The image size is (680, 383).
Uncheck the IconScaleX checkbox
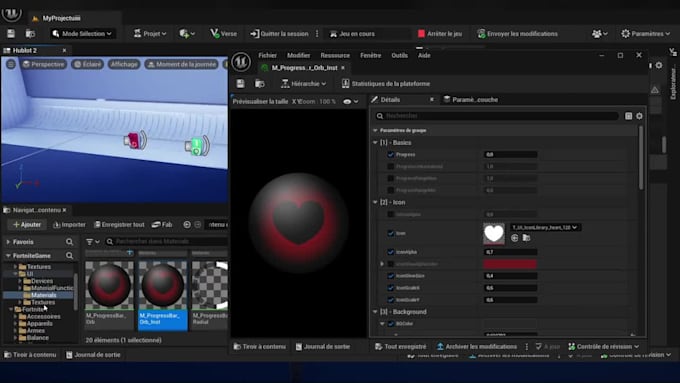click(390, 288)
